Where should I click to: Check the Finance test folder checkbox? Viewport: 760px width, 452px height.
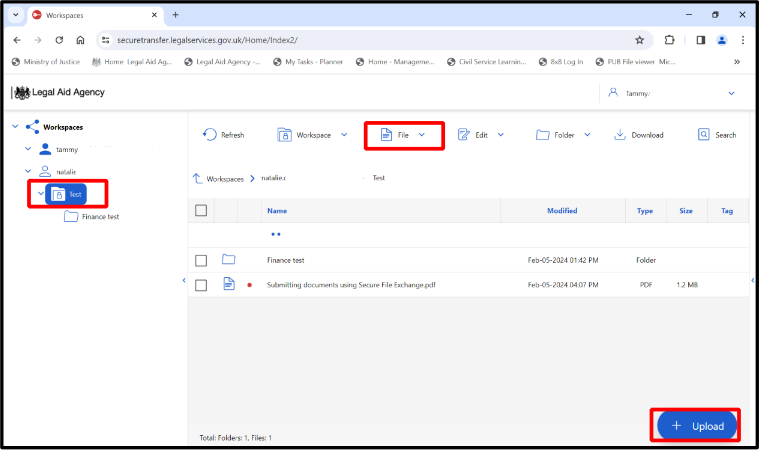click(201, 260)
